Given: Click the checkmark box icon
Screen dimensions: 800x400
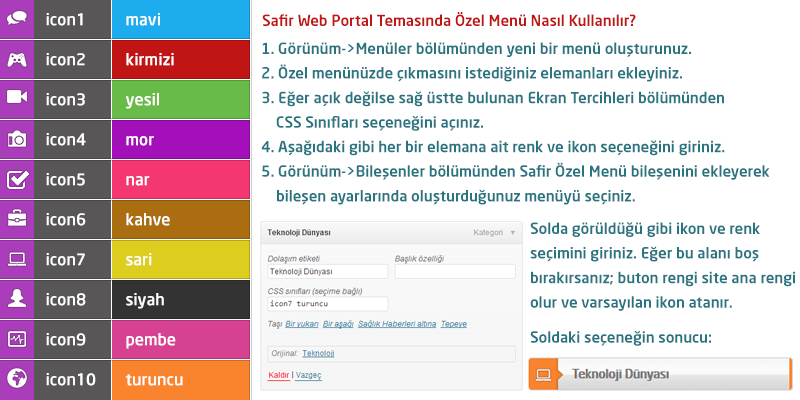Looking at the screenshot, I should click(x=17, y=179).
